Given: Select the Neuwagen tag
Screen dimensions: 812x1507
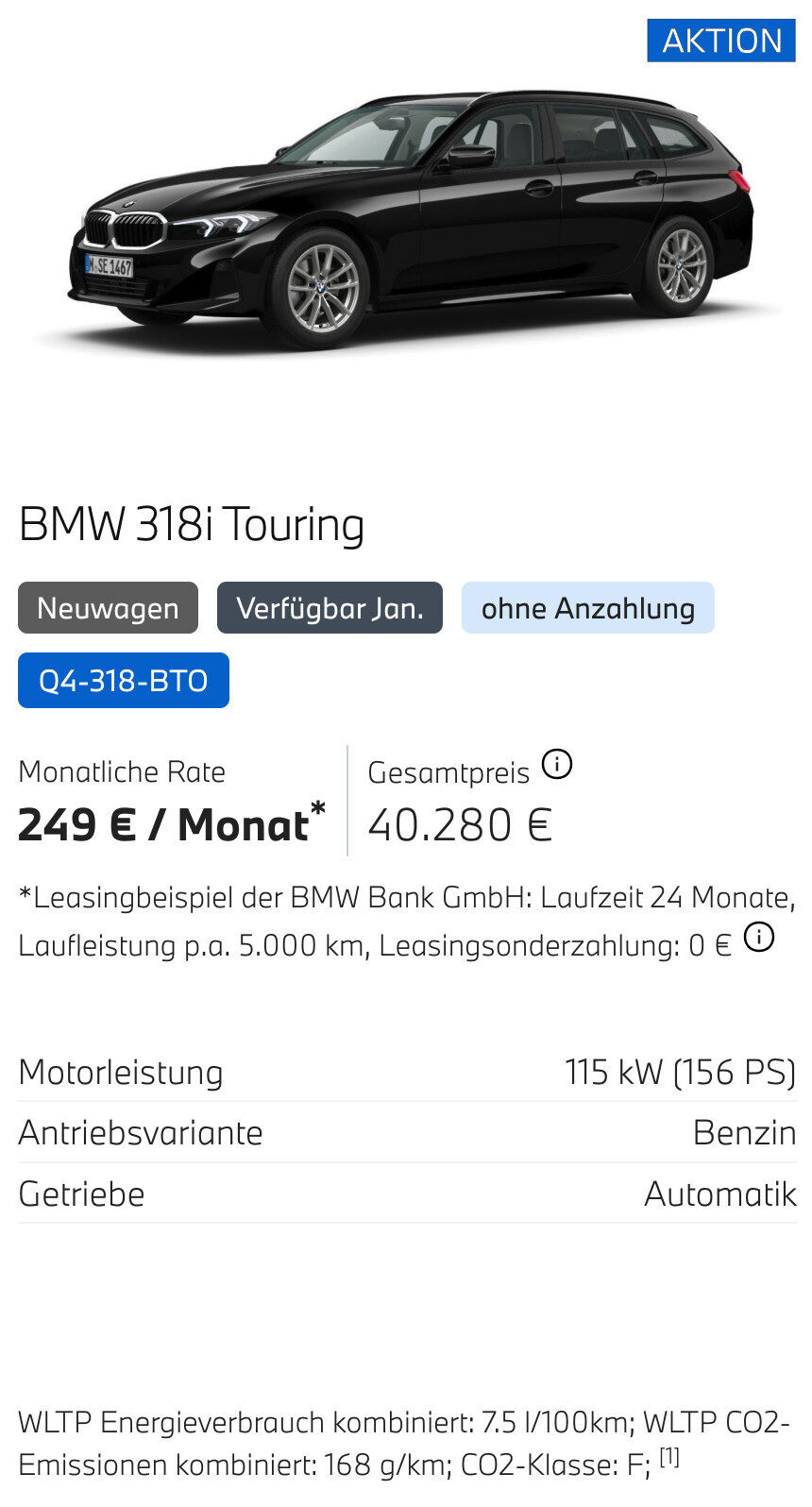Looking at the screenshot, I should click(108, 608).
